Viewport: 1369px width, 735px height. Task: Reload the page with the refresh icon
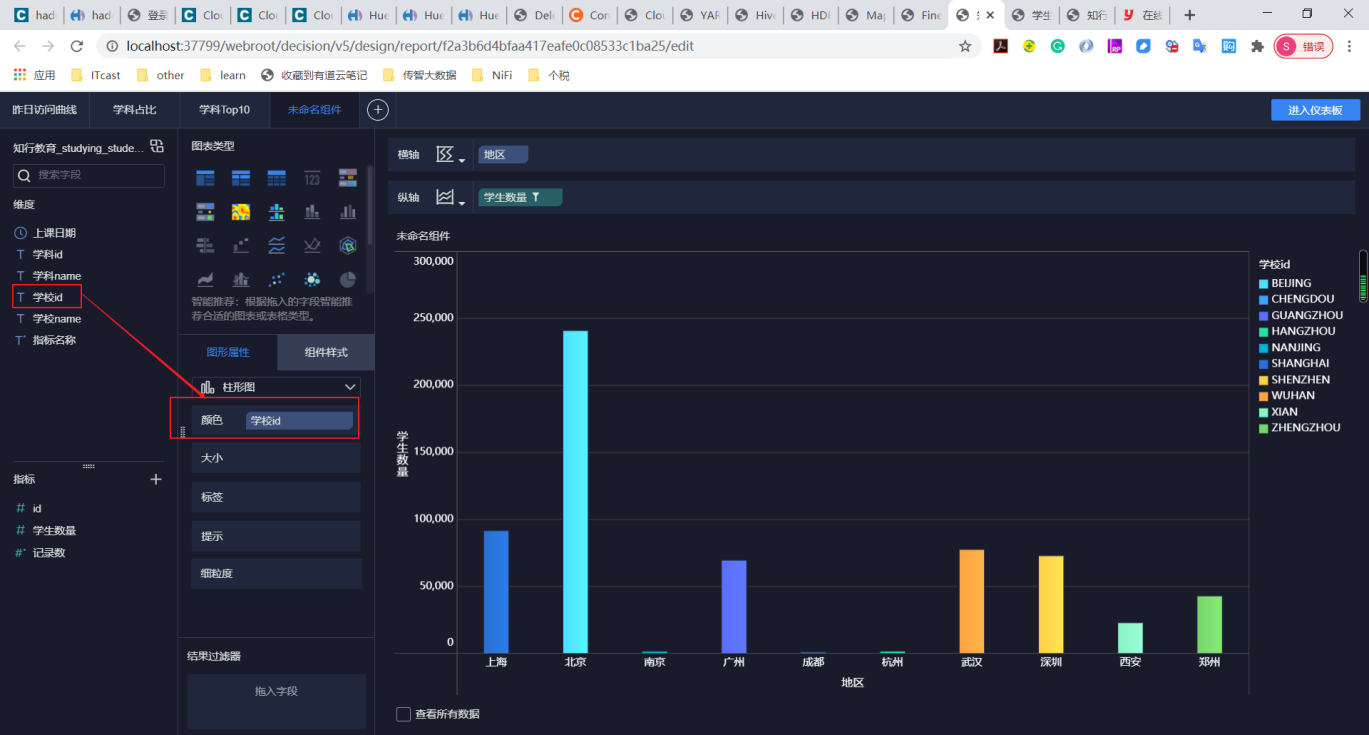[77, 46]
